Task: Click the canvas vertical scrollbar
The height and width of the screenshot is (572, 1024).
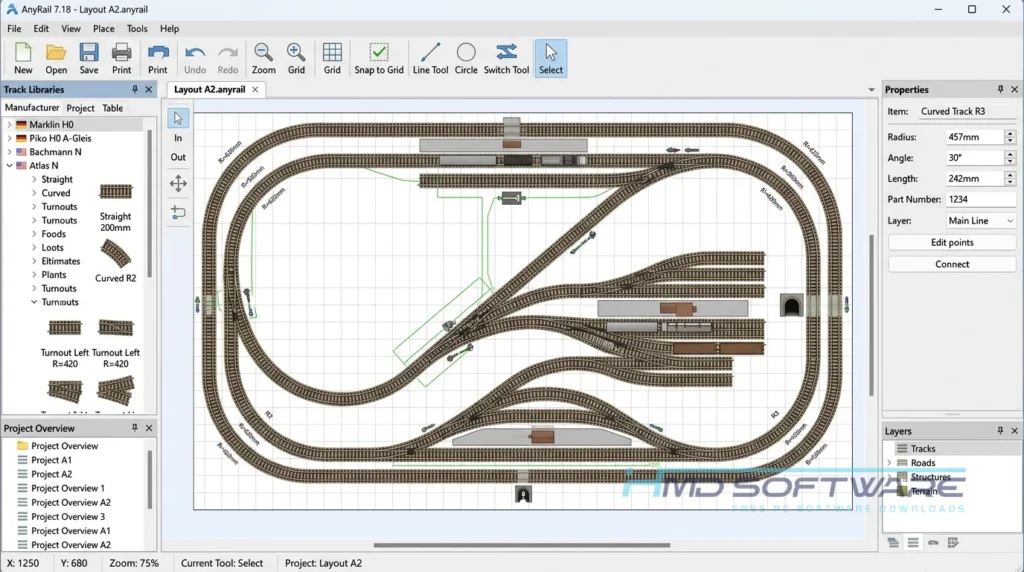Action: point(871,315)
